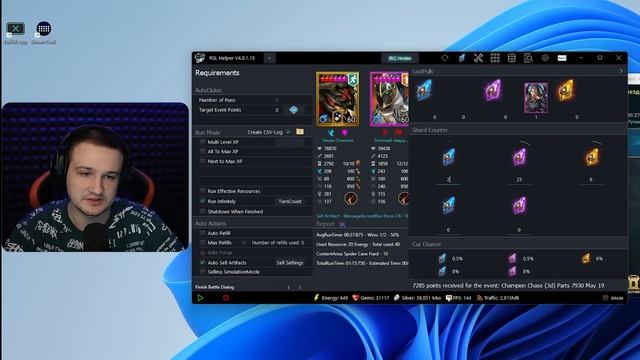Enable the Auto Refill checkbox
The image size is (640, 360).
tap(202, 233)
